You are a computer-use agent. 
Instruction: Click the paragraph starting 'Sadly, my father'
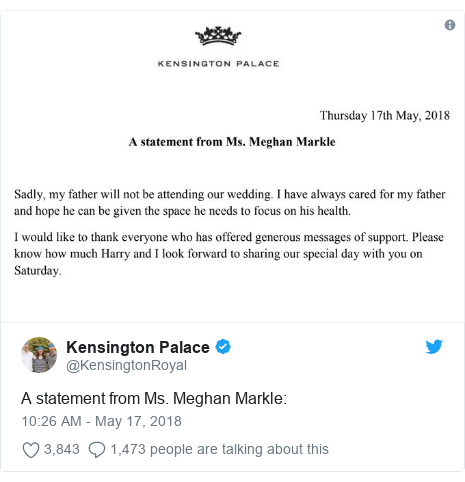point(230,202)
